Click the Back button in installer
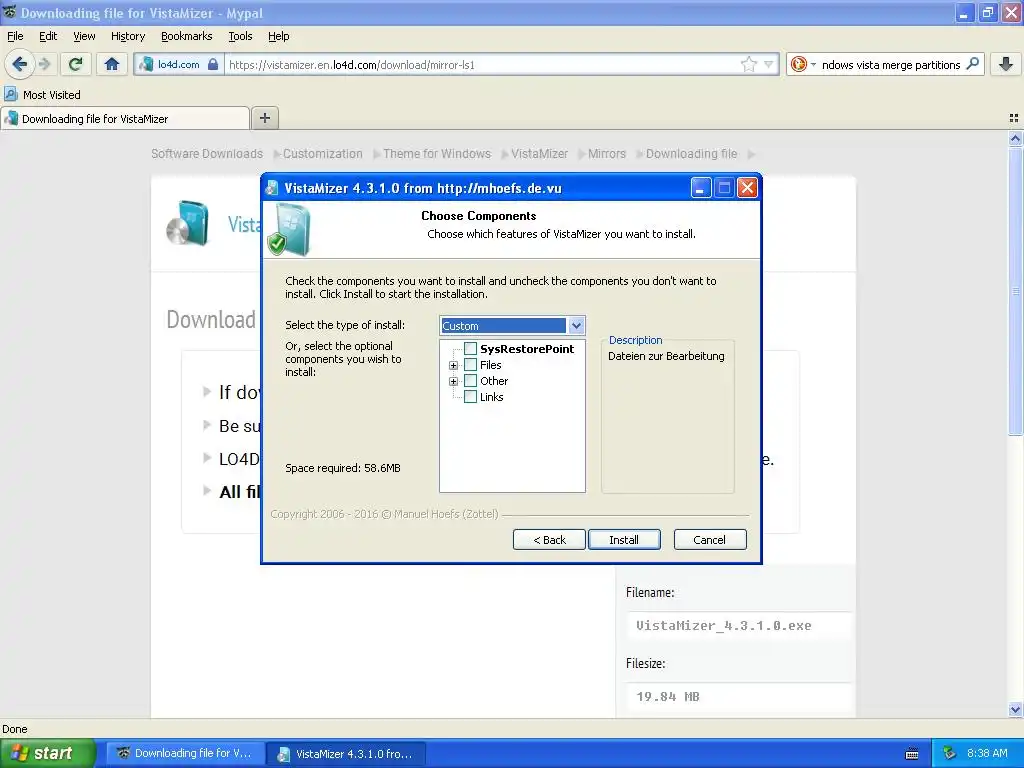 (549, 539)
